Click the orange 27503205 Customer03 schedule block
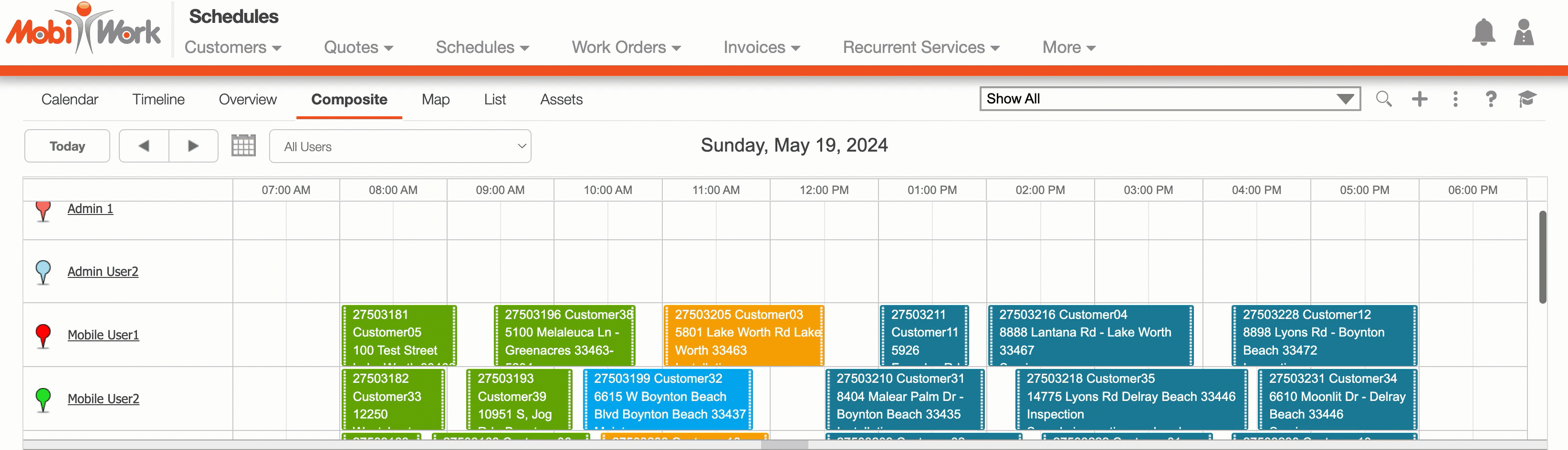The image size is (1568, 450). (743, 335)
